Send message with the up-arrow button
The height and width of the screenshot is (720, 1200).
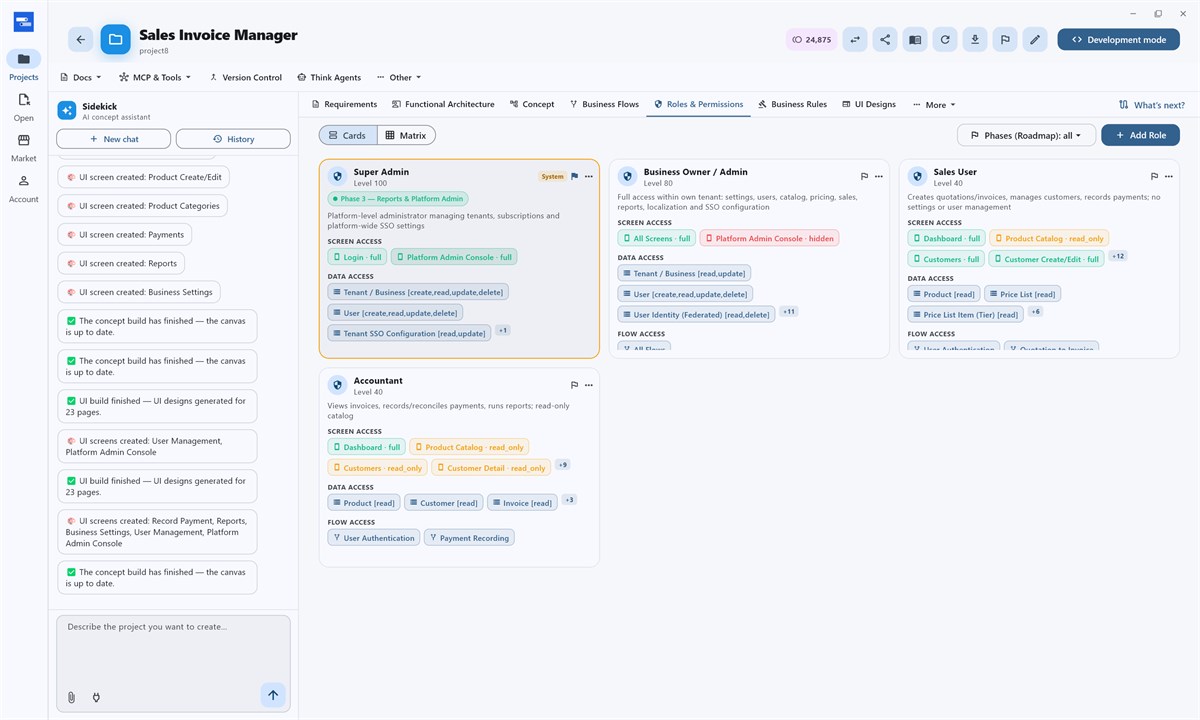(272, 695)
